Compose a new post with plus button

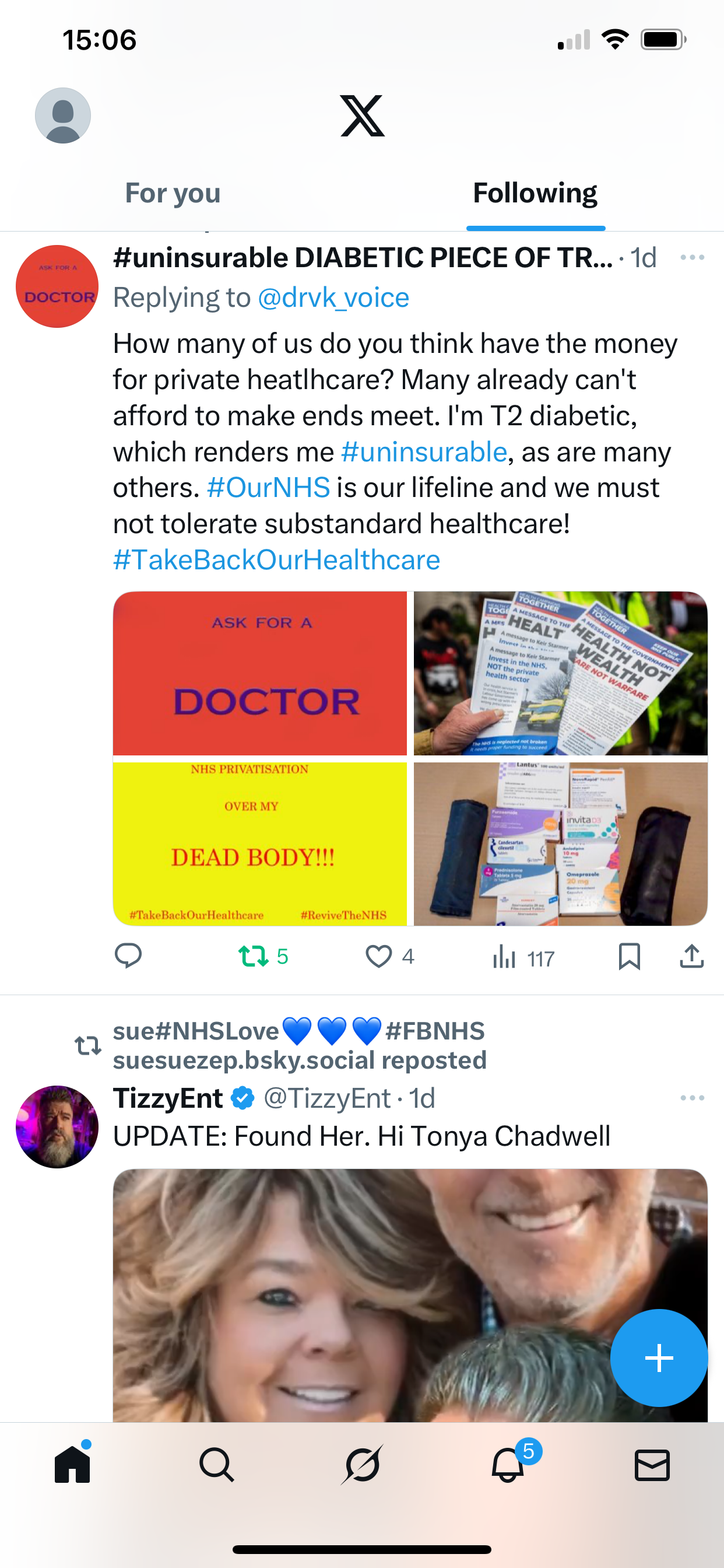(659, 1357)
